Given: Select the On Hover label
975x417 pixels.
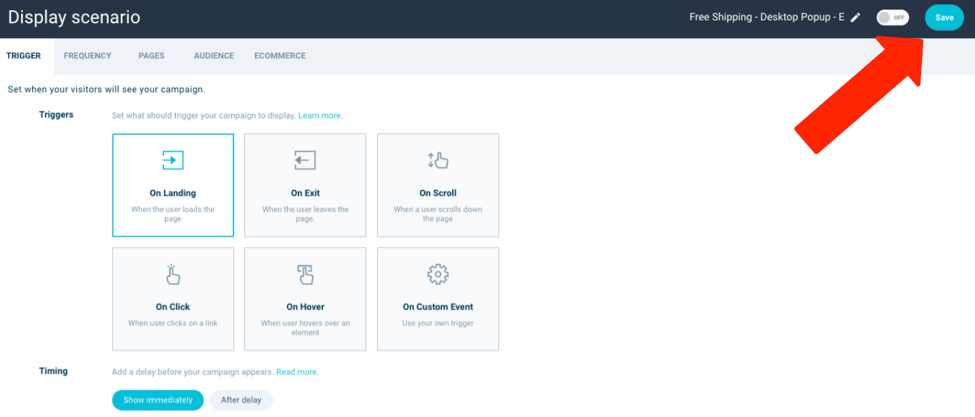Looking at the screenshot, I should pyautogui.click(x=305, y=307).
